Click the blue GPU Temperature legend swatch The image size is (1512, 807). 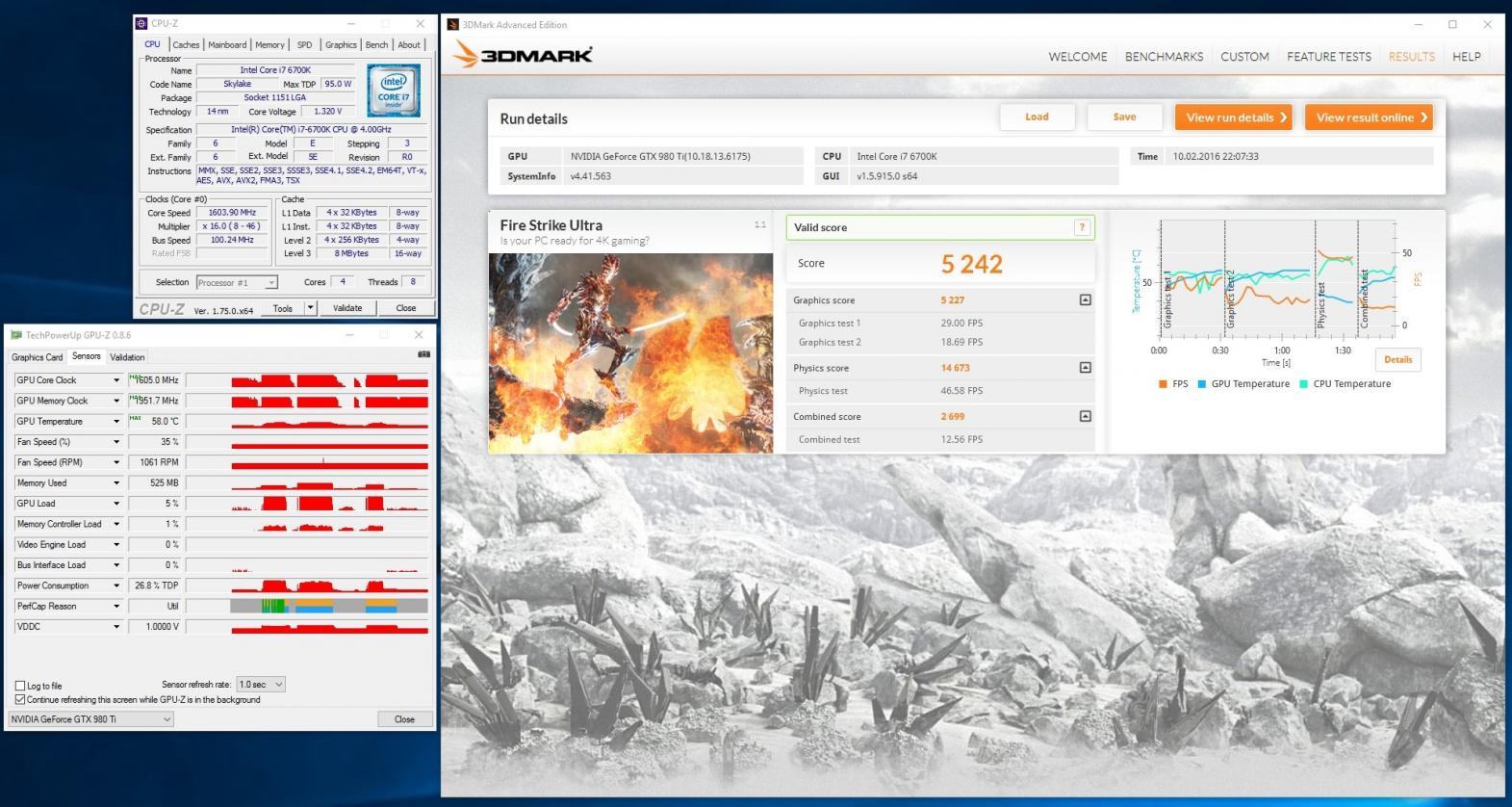[x=1202, y=384]
